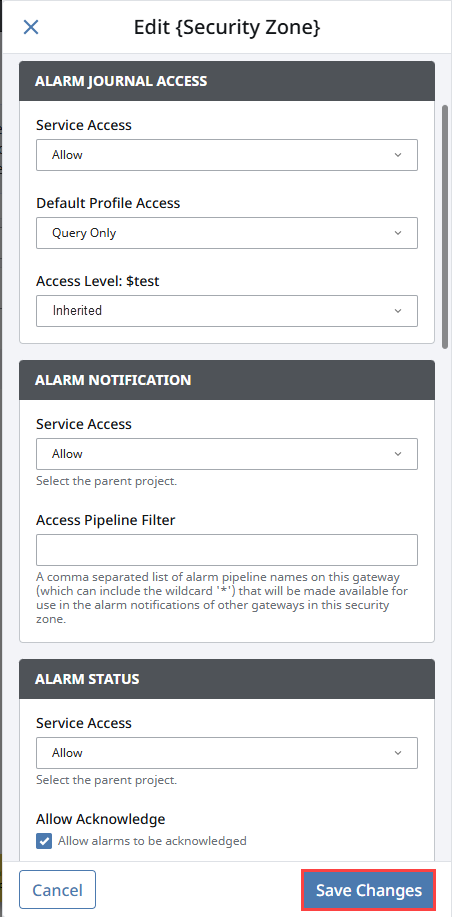
Task: Click chevron arrow on Query Only dropdown
Action: coord(398,233)
